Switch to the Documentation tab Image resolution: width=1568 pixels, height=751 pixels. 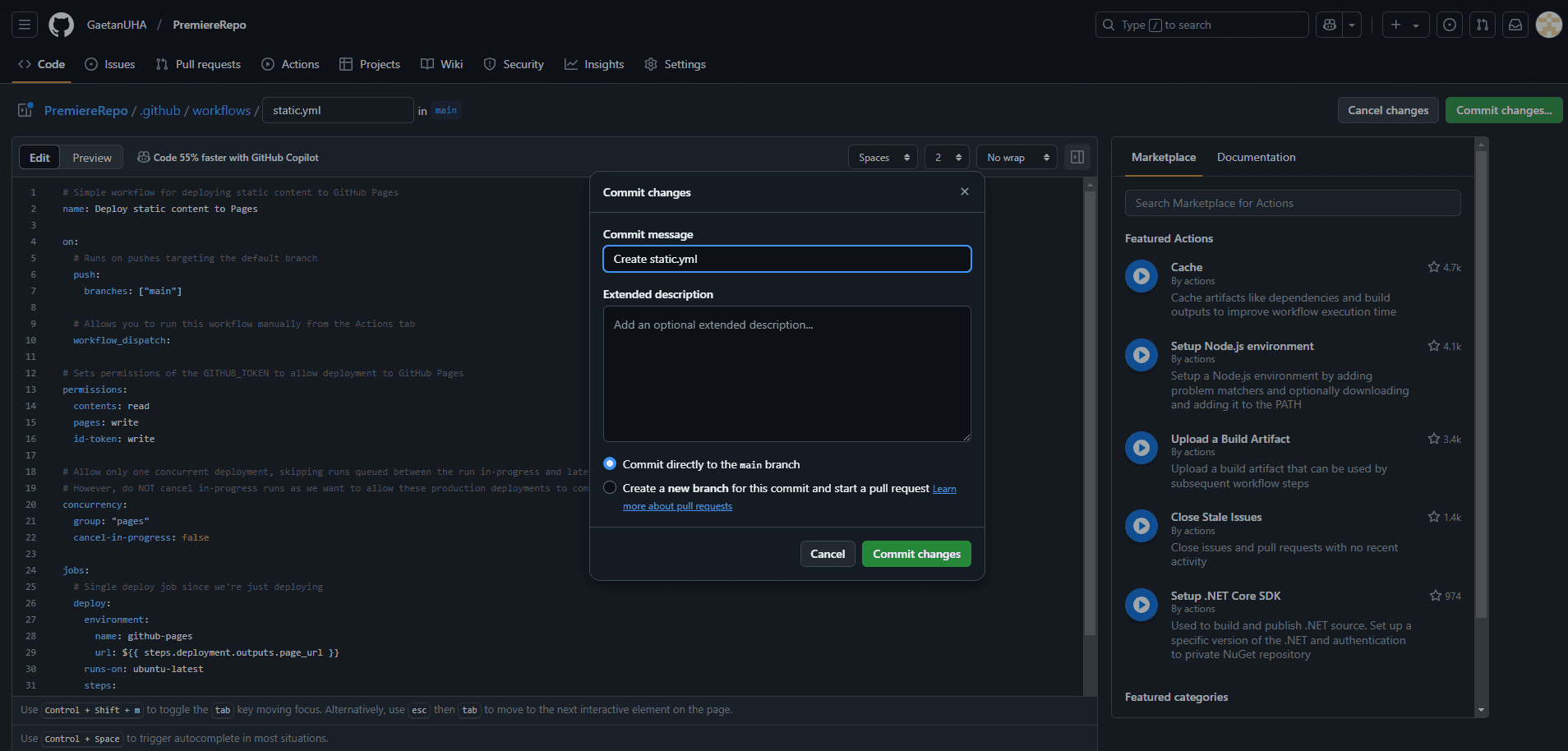click(x=1256, y=157)
